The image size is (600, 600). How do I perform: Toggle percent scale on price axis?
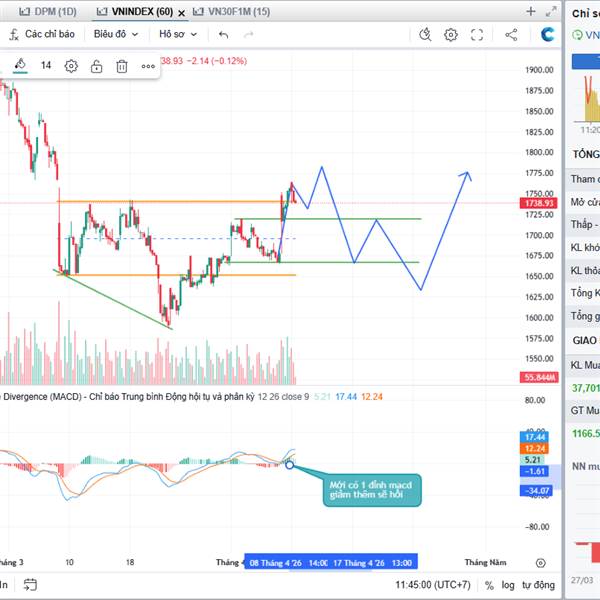pyautogui.click(x=489, y=585)
